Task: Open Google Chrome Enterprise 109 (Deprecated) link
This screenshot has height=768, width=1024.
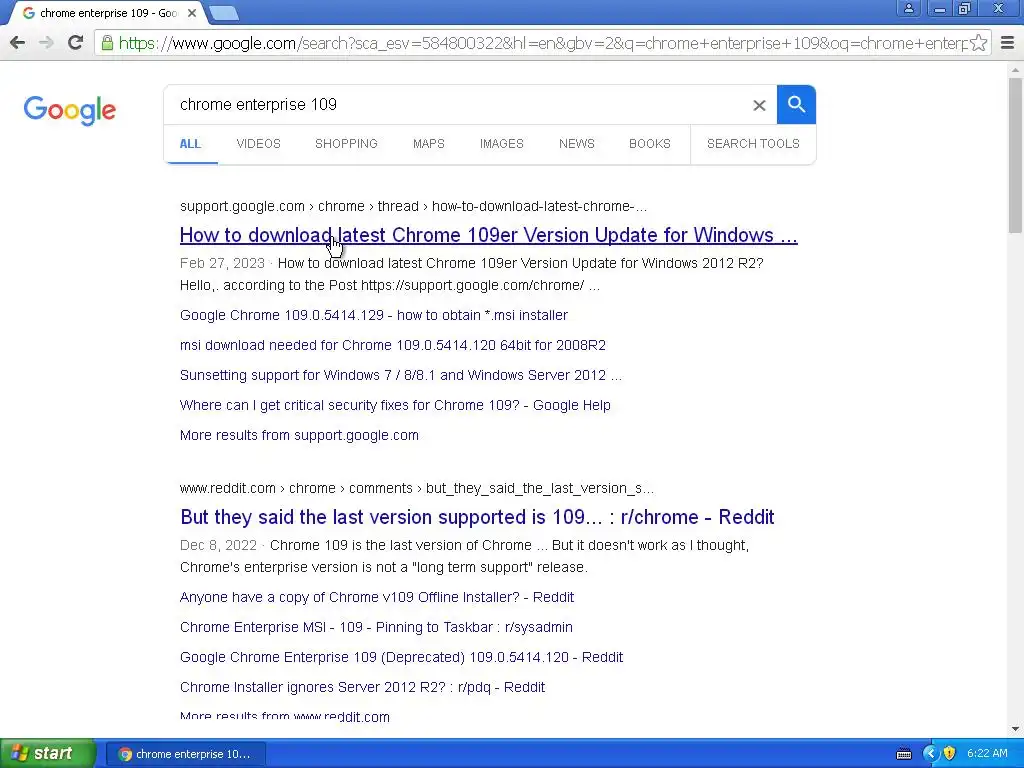Action: 401,658
